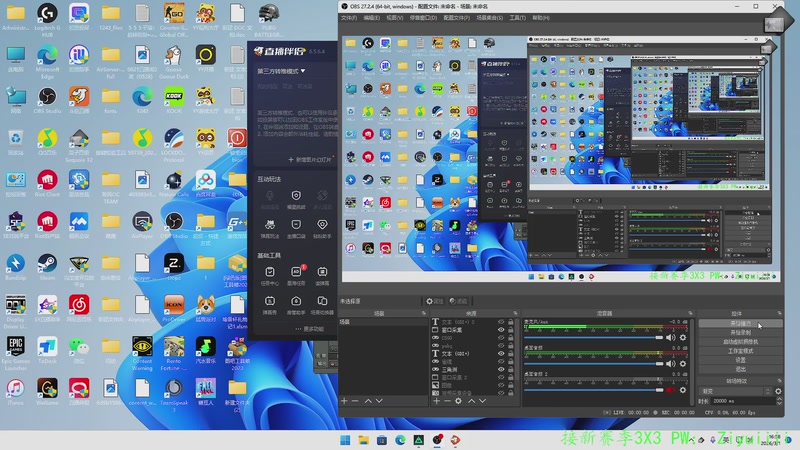
Task: Open Logitech G HUB desktop shortcut
Action: (x=47, y=19)
